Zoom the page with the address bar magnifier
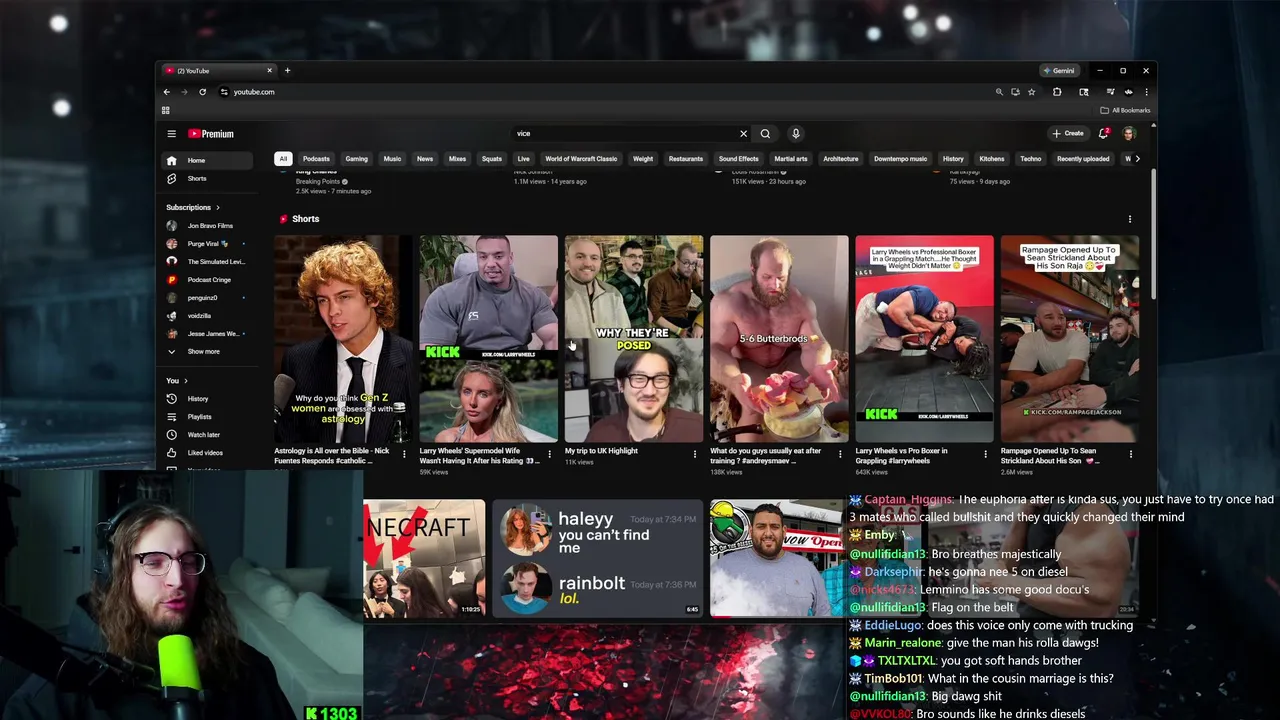 (999, 92)
